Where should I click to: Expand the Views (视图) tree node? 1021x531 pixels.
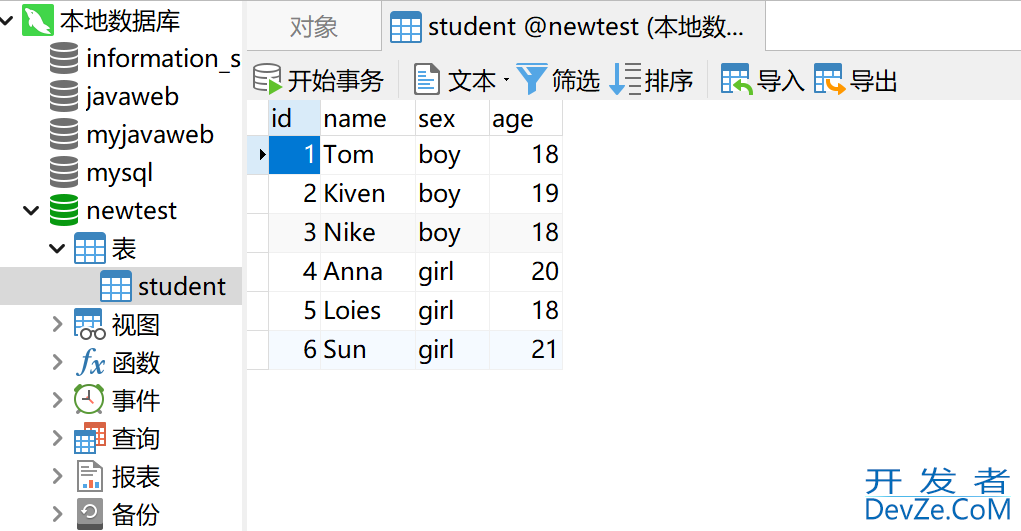pos(57,324)
